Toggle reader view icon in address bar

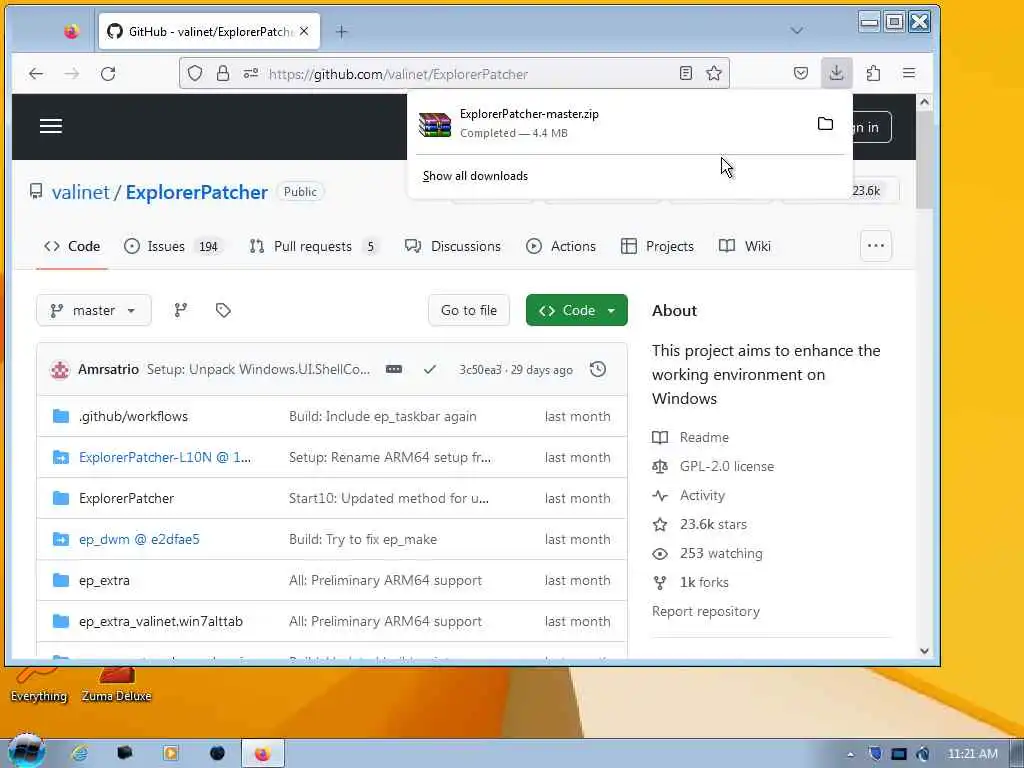click(x=686, y=74)
